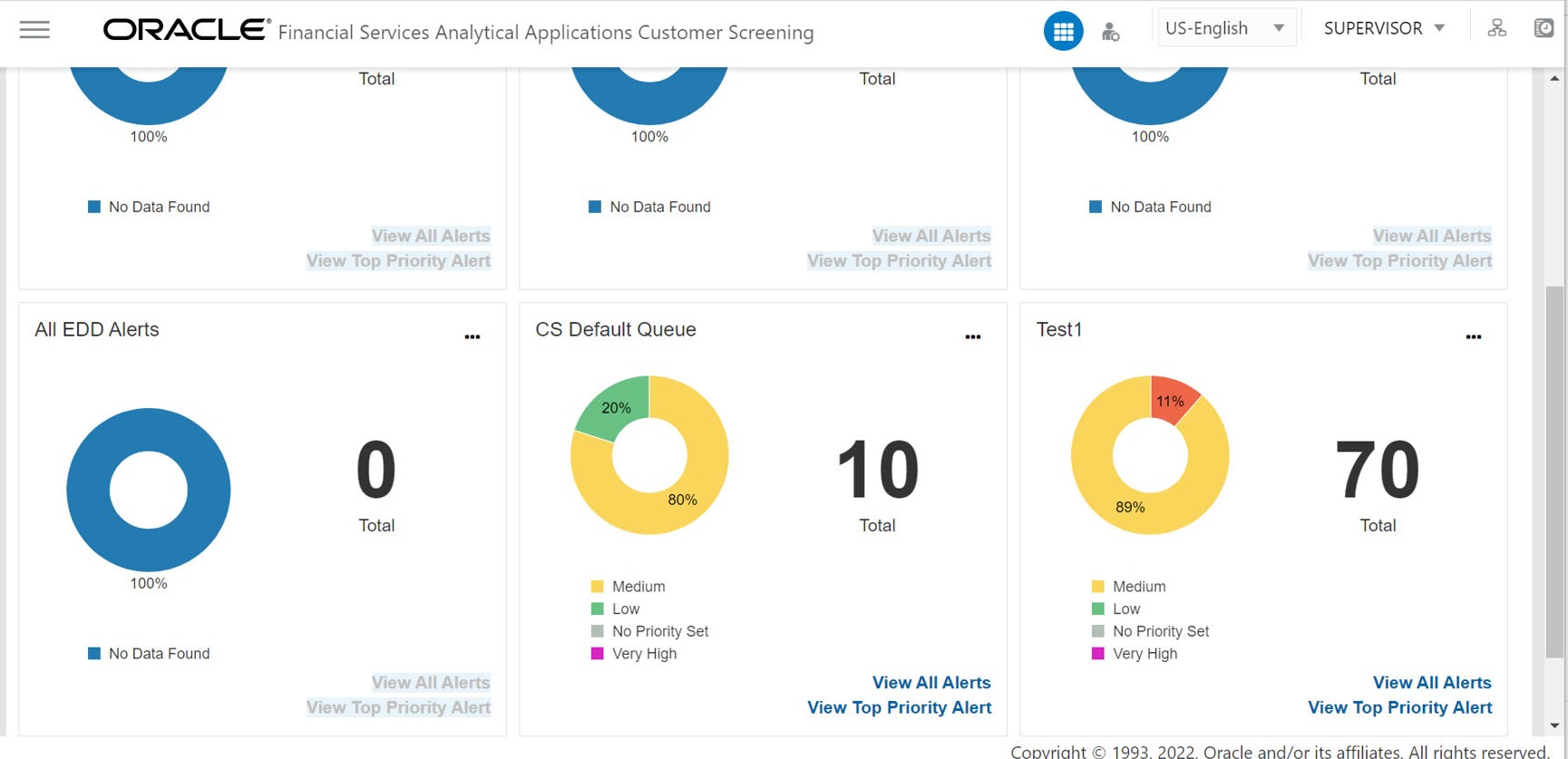
Task: Click View All Alerts in All EDD Alerts
Action: (x=431, y=683)
